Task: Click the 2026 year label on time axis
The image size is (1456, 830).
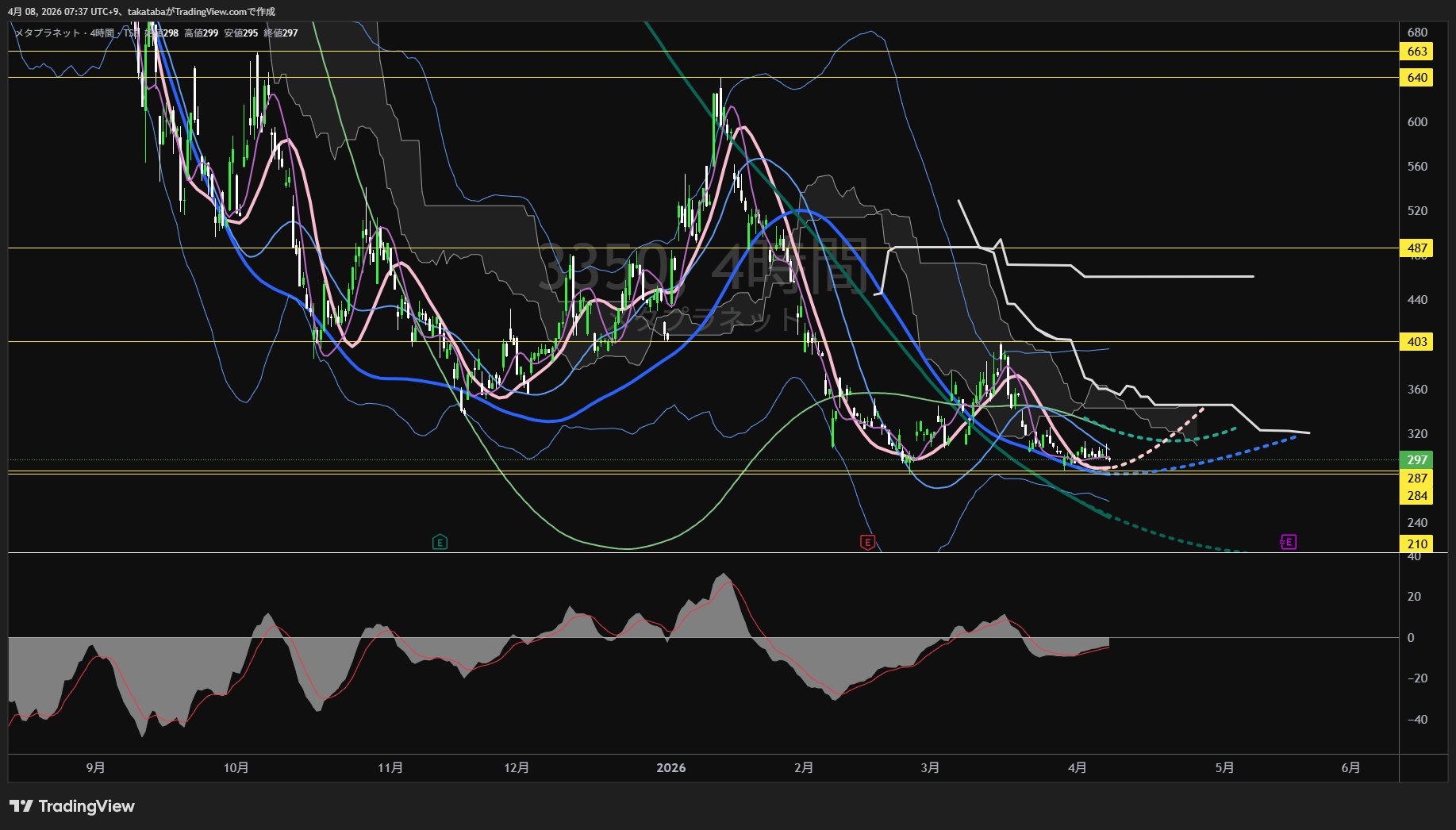Action: click(671, 768)
